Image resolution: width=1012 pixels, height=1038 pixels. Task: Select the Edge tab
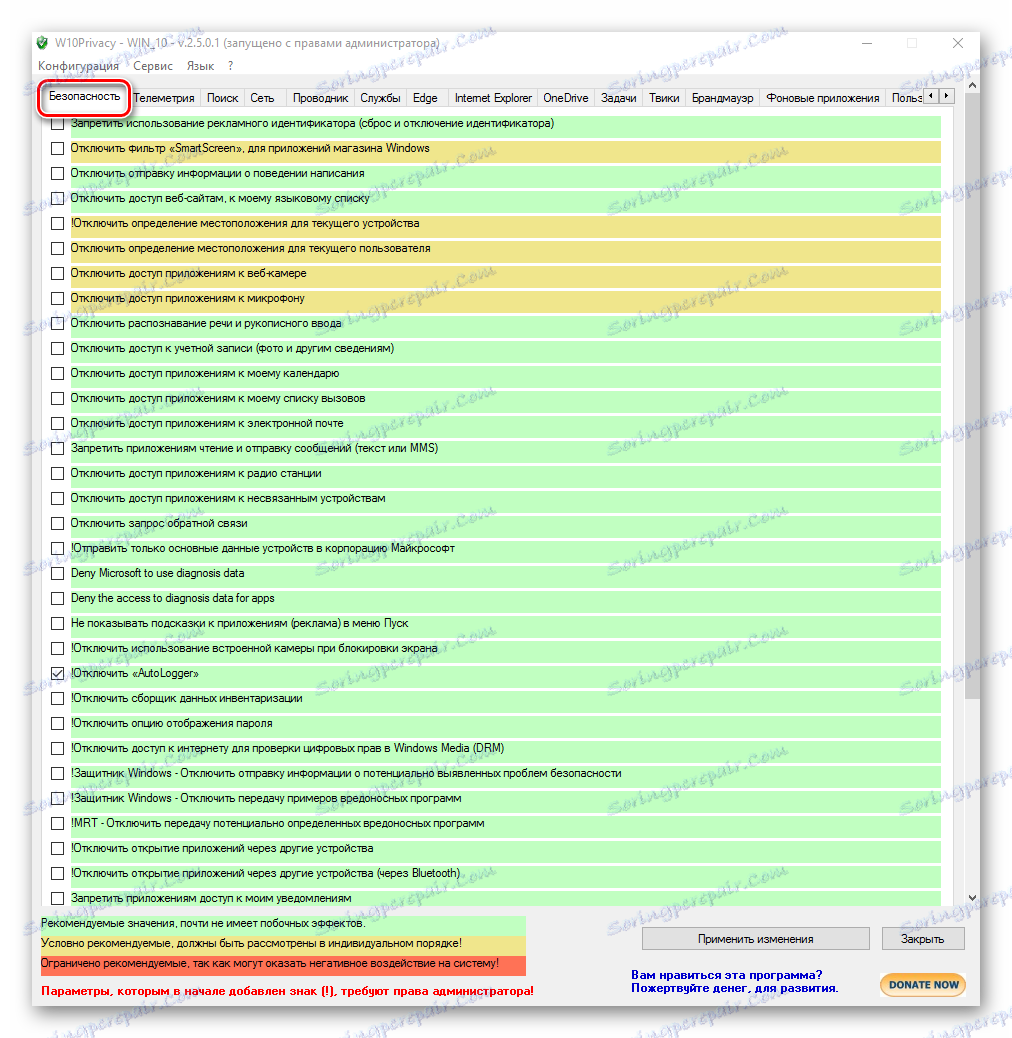tap(425, 97)
